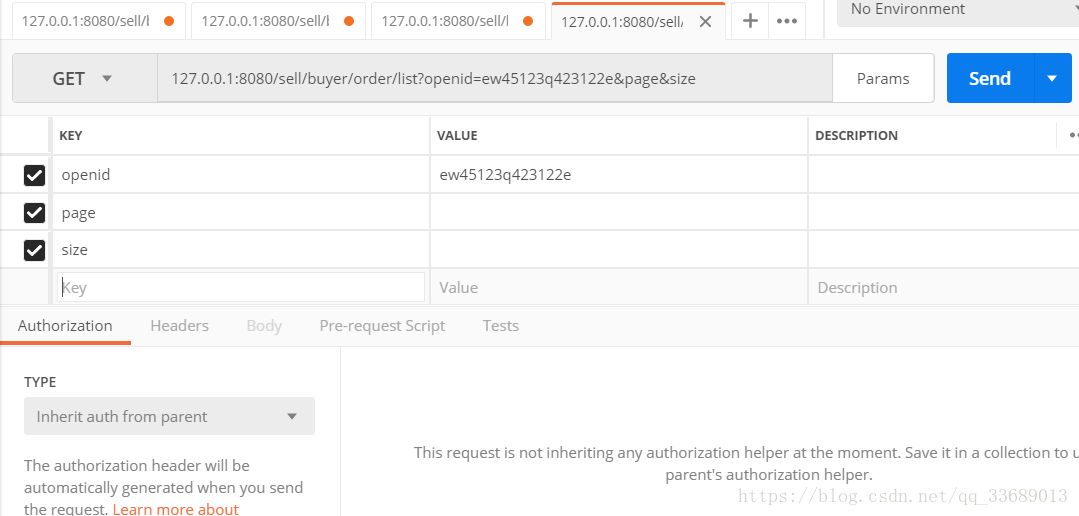Screen dimensions: 1079x516
Task: Uncheck the size parameter checkbox
Action: tap(34, 250)
